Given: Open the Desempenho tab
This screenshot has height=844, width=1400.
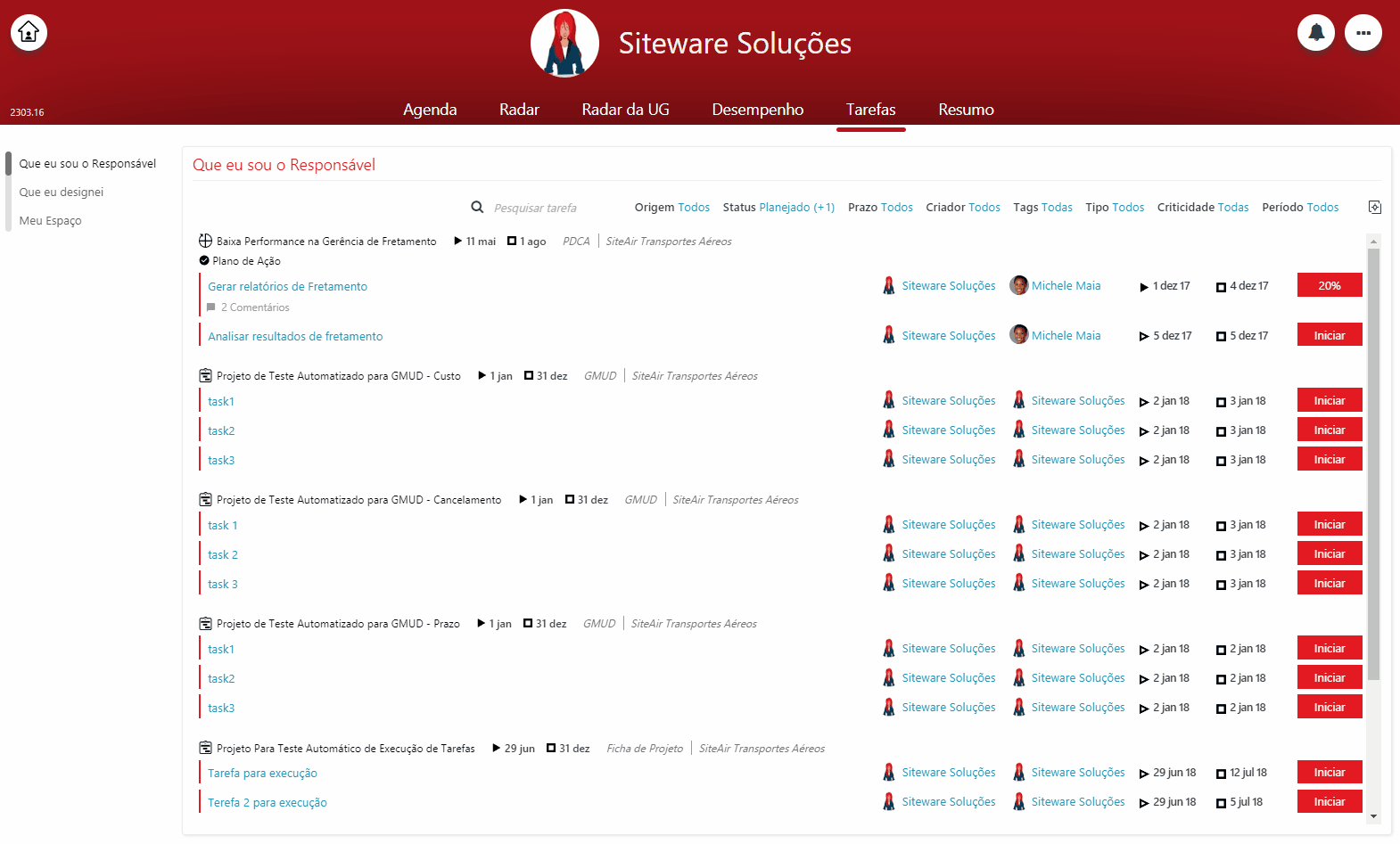Looking at the screenshot, I should [x=758, y=110].
